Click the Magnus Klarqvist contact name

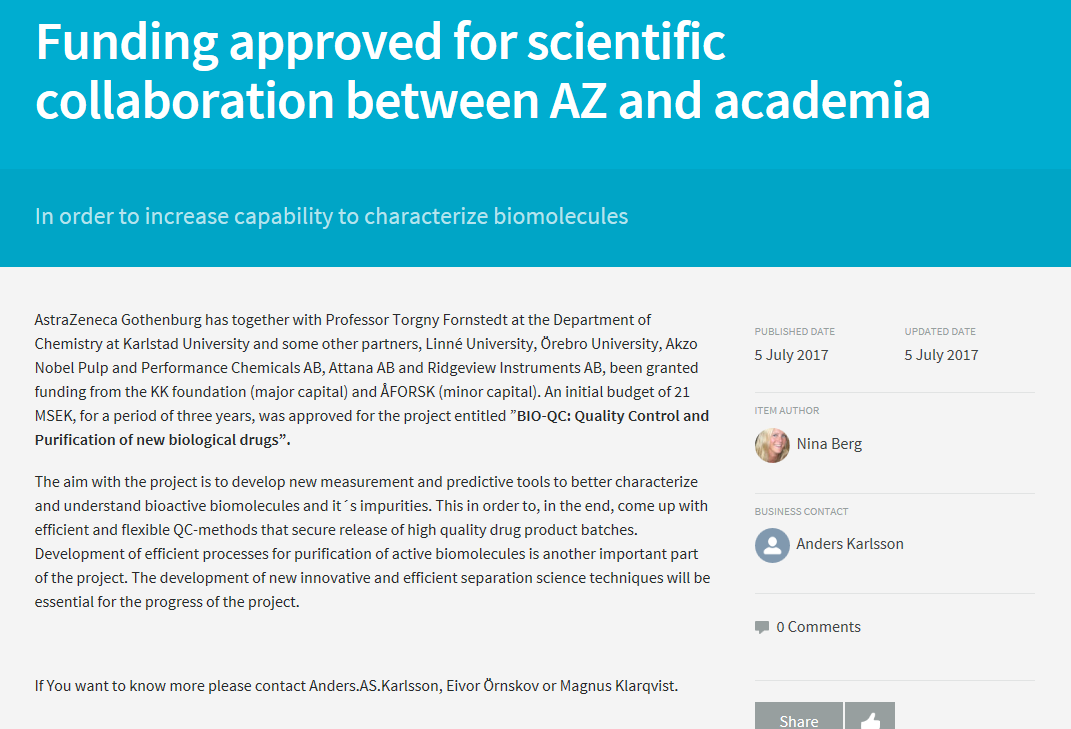617,685
